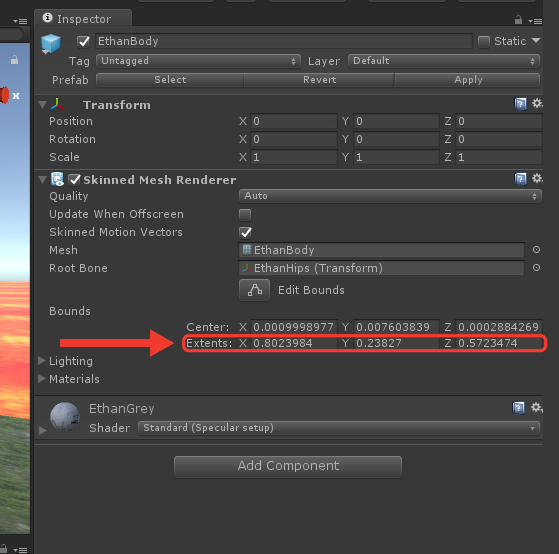The height and width of the screenshot is (554, 559).
Task: Collapse the Skinned Mesh Renderer foldout
Action: [x=42, y=180]
